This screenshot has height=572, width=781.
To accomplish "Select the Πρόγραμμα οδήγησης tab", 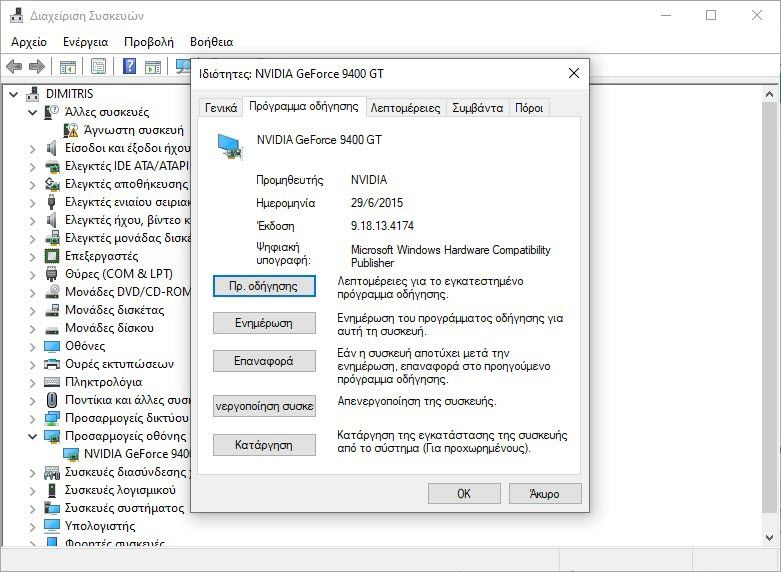I will [304, 107].
